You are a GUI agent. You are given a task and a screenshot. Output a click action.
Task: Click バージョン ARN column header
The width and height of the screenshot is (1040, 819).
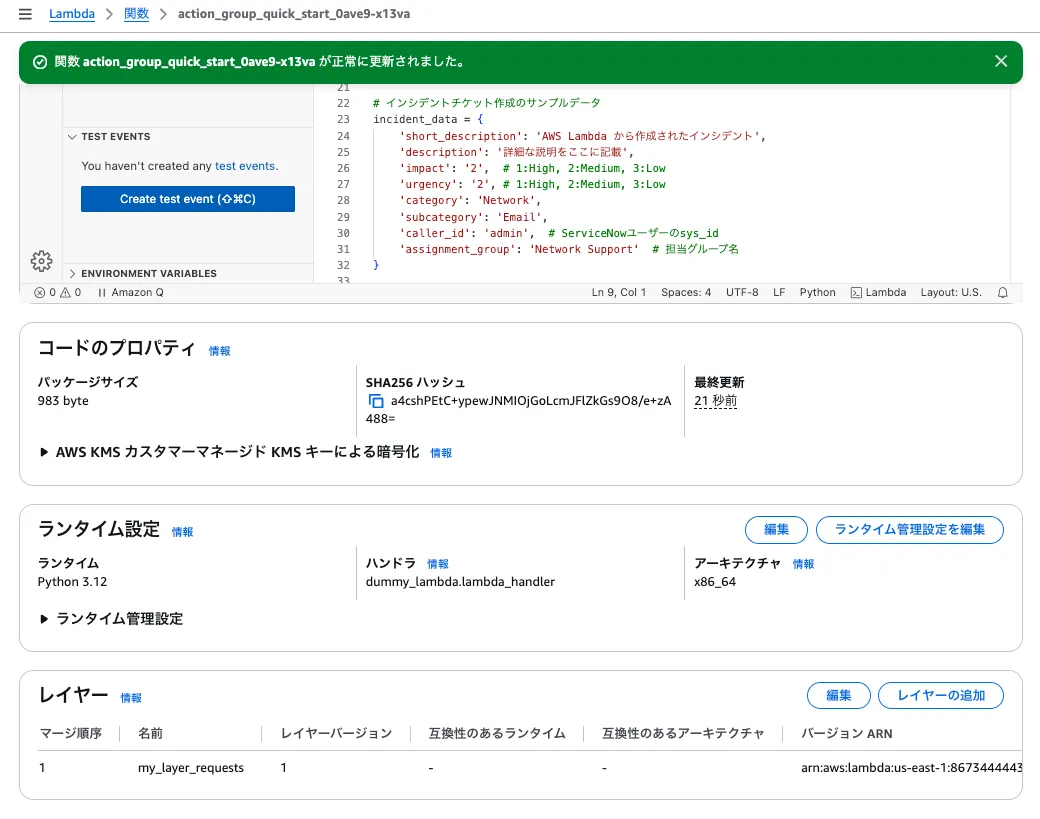click(x=847, y=733)
